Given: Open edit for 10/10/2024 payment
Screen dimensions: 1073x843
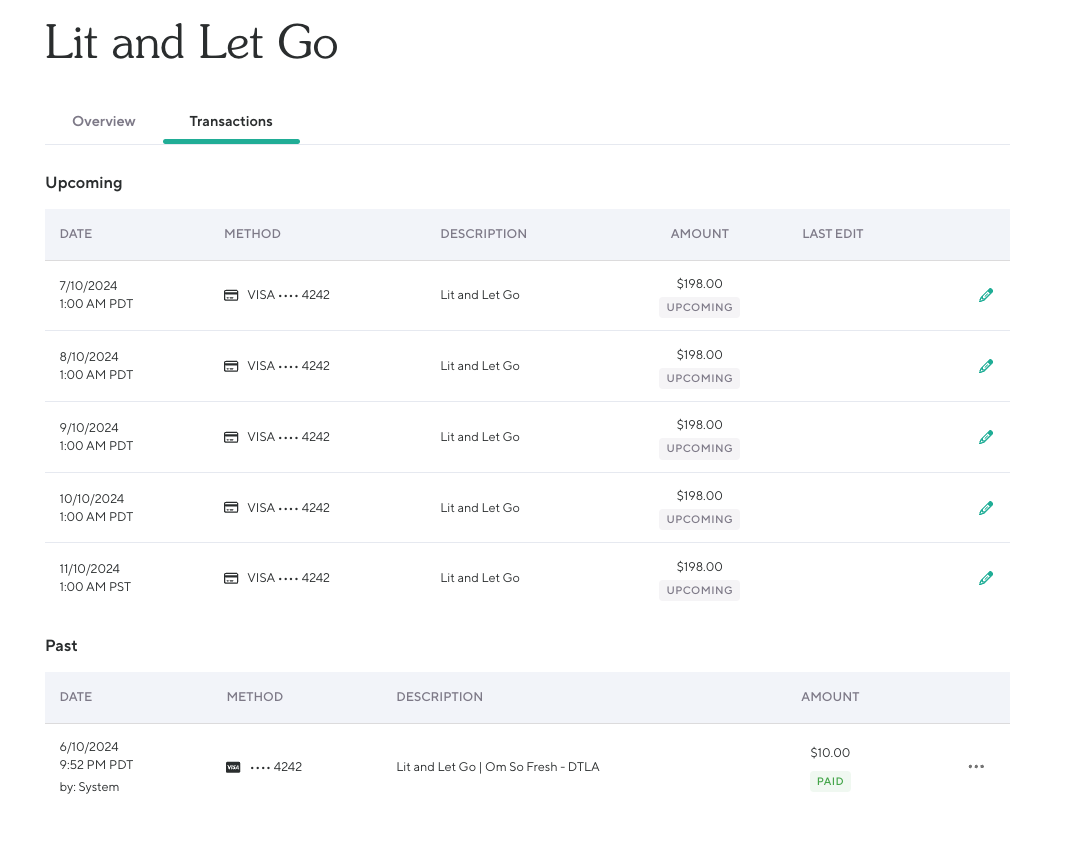Looking at the screenshot, I should coord(985,508).
